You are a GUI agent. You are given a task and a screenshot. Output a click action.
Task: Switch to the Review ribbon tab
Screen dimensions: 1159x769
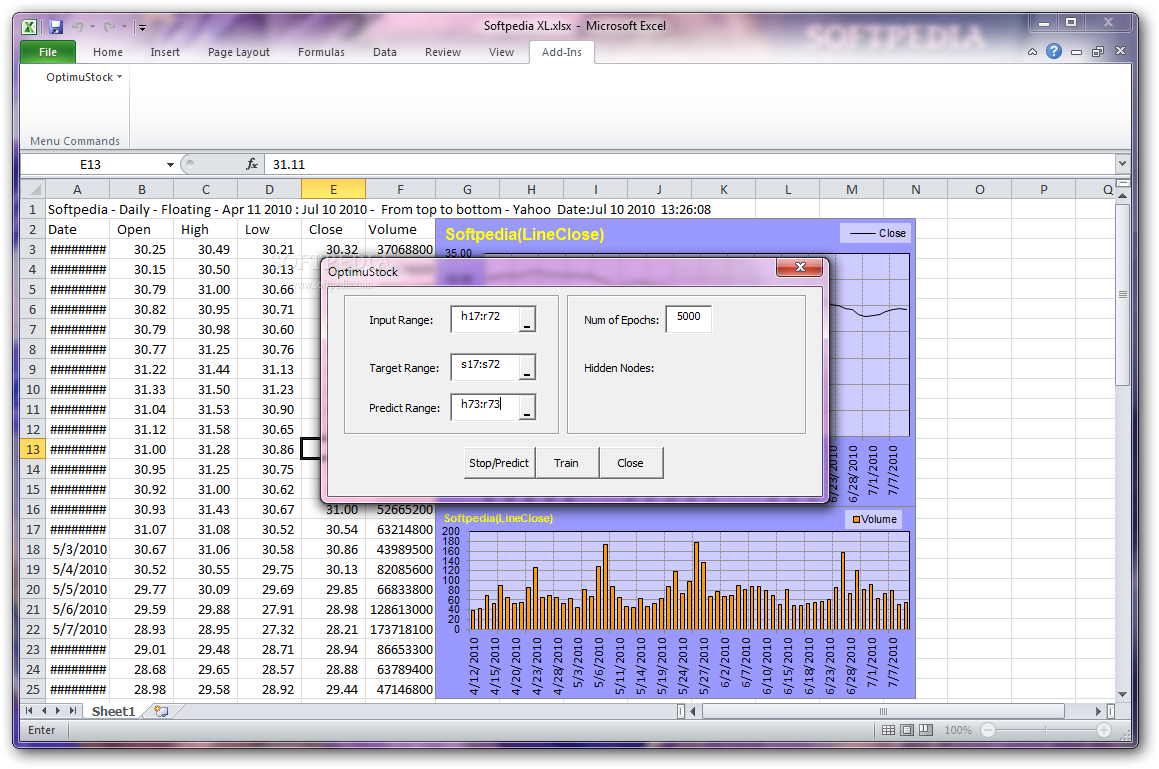coord(443,52)
